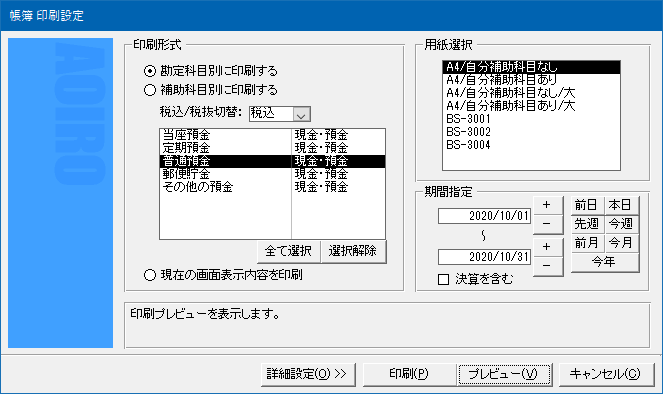
Task: Choose paper A4/自分補助科目あり
Action: point(531,80)
